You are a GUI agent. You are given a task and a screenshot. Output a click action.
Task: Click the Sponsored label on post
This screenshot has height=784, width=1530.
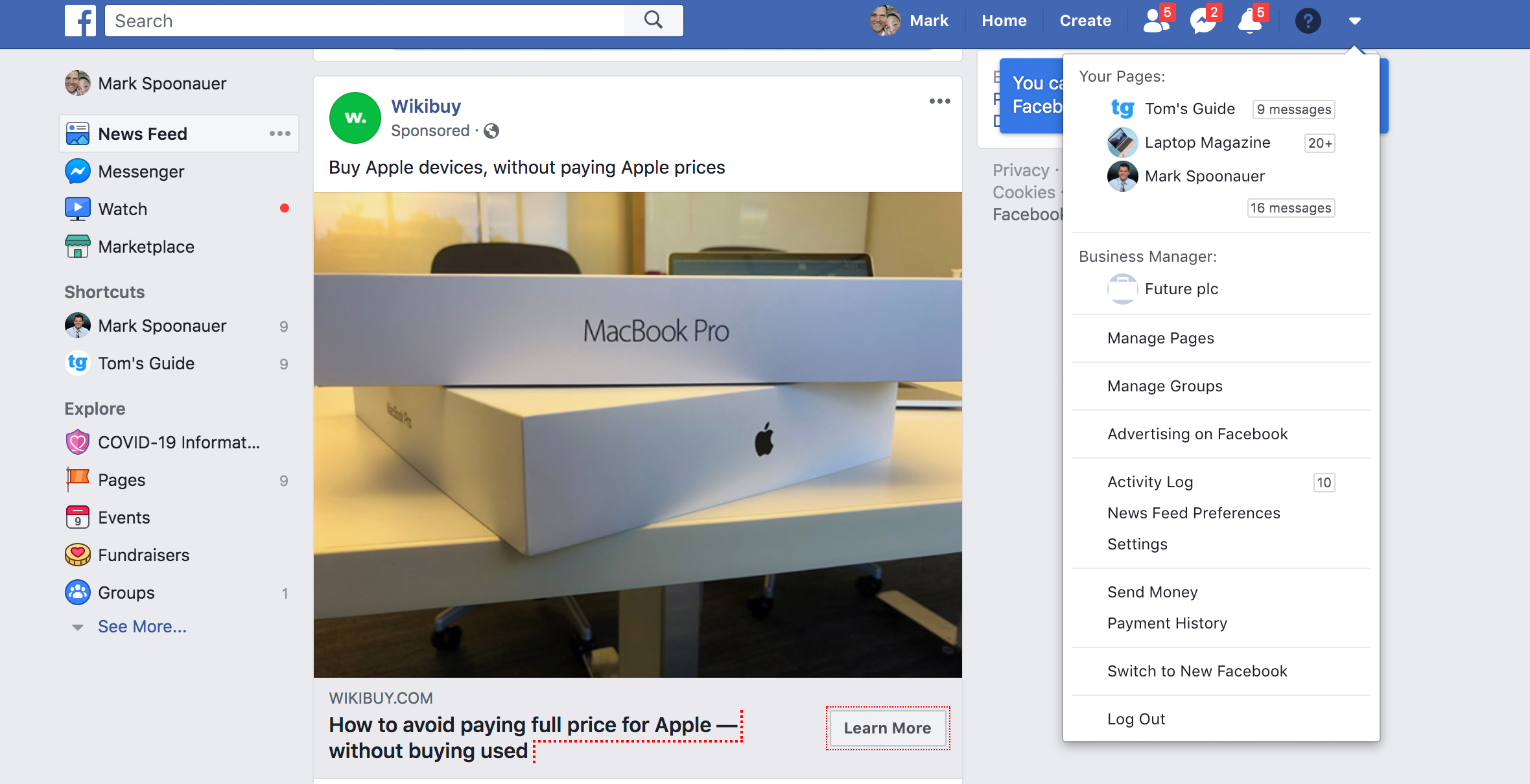(x=430, y=131)
